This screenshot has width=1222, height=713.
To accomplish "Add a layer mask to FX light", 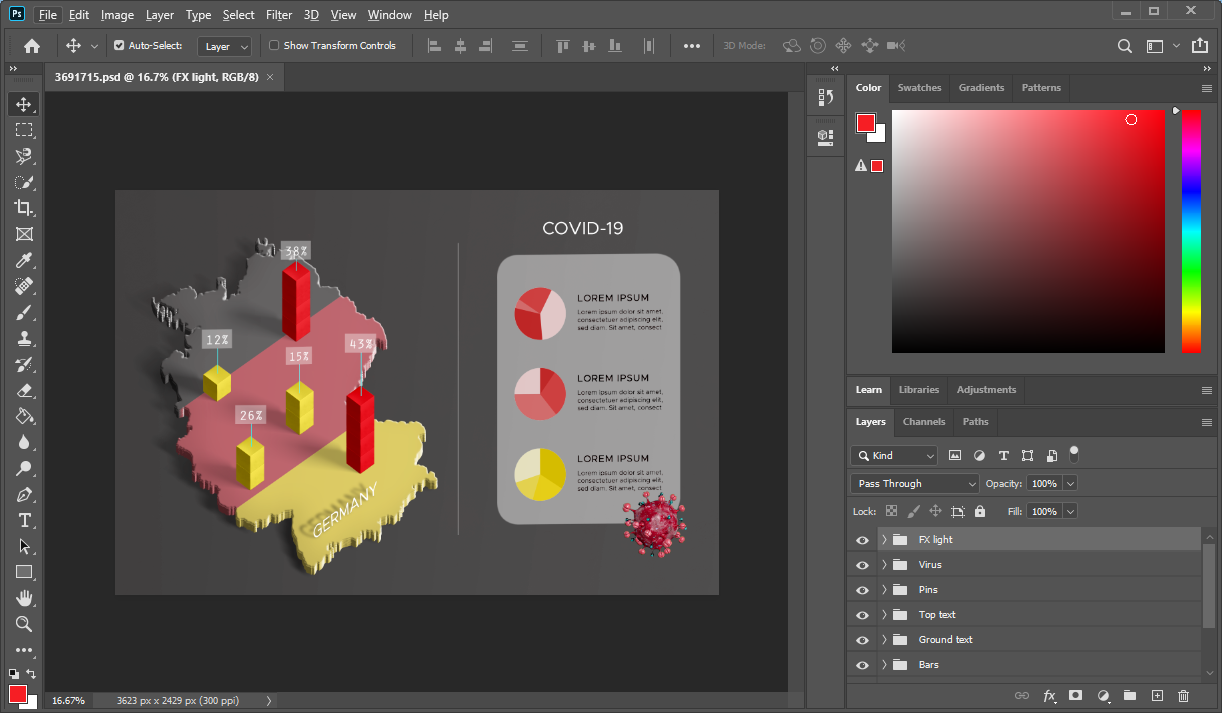I will pos(1076,695).
